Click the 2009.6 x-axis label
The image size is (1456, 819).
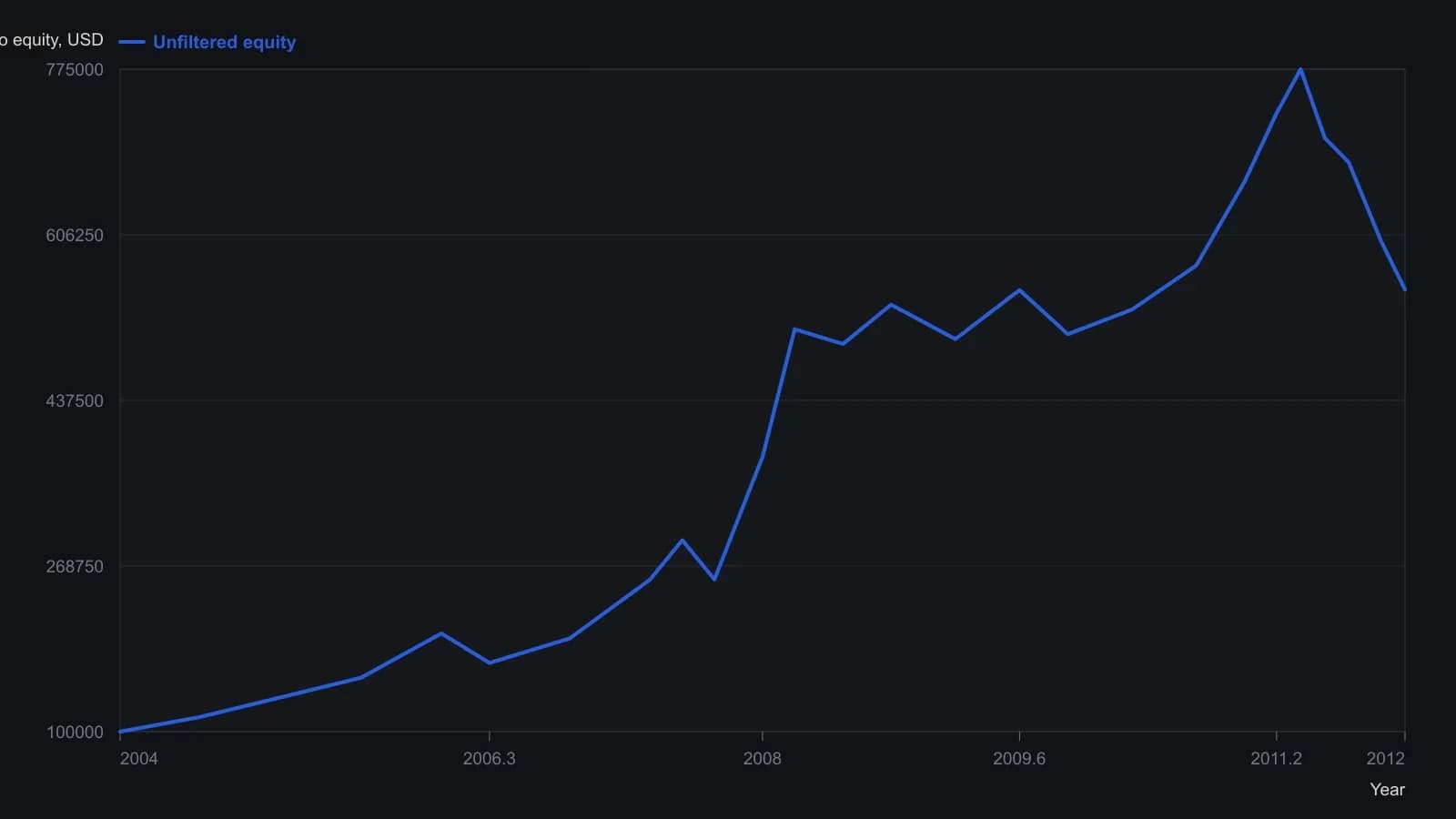(x=1019, y=759)
